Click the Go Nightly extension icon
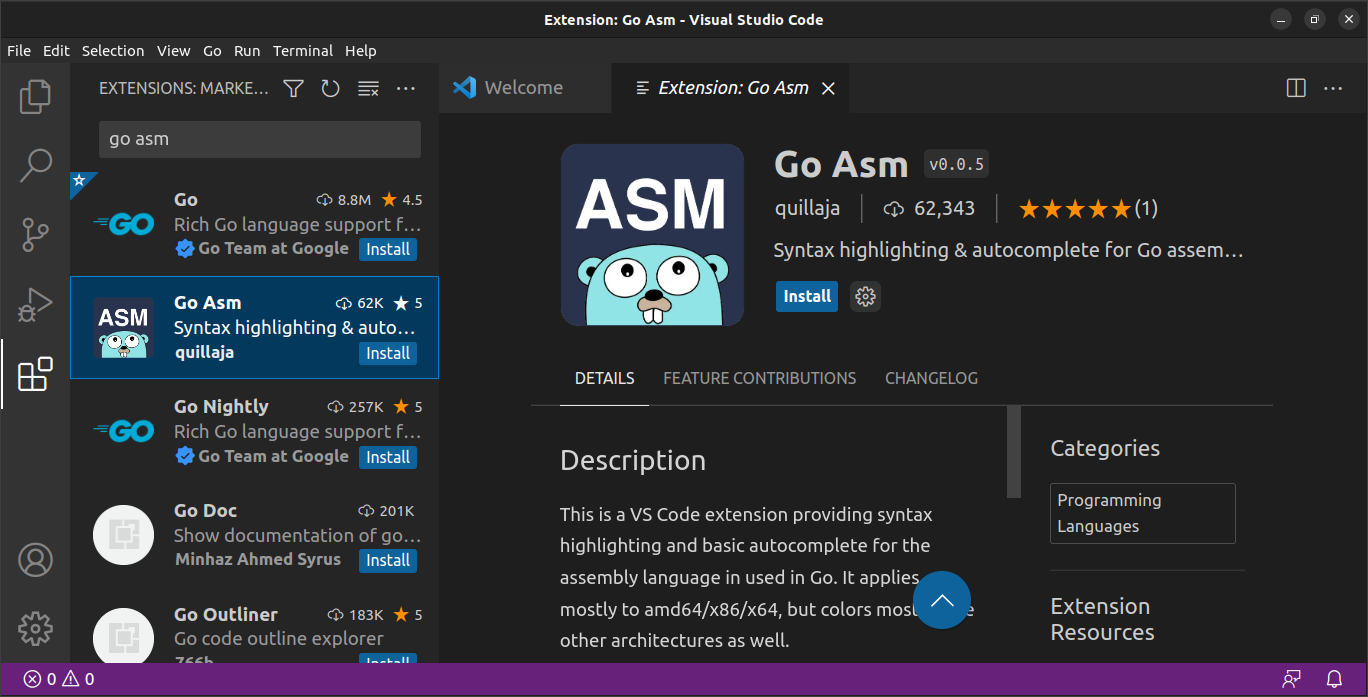Image resolution: width=1368 pixels, height=697 pixels. coord(124,431)
